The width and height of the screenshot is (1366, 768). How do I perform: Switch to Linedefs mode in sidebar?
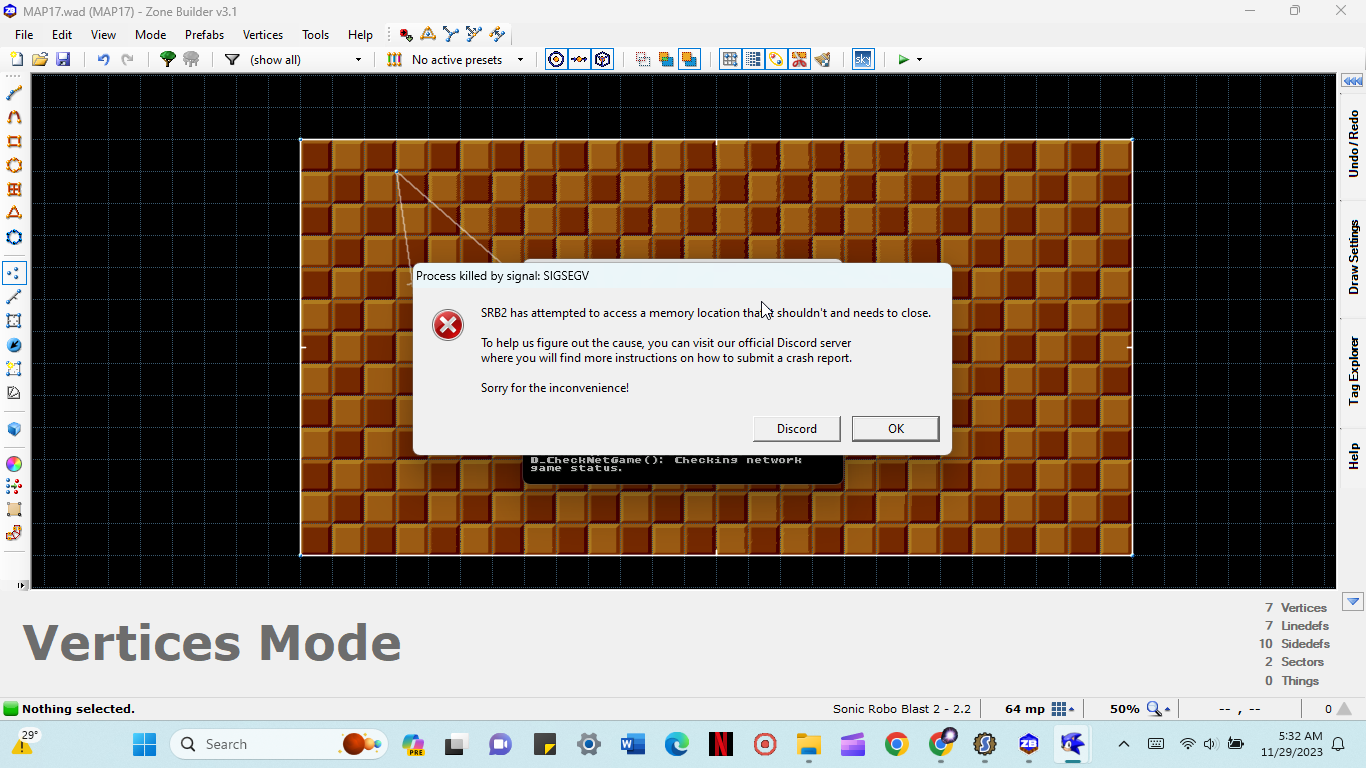coord(14,297)
